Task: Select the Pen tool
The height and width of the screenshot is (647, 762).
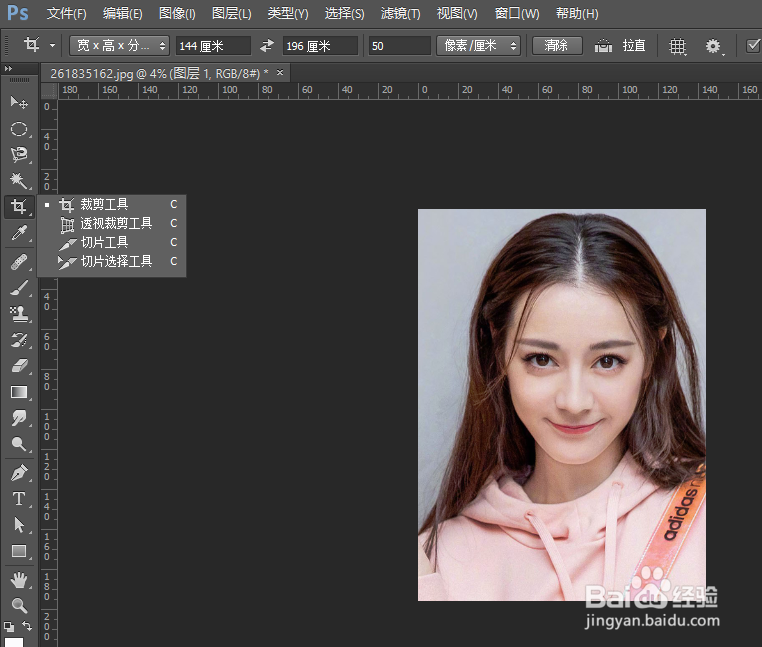Action: pyautogui.click(x=19, y=472)
